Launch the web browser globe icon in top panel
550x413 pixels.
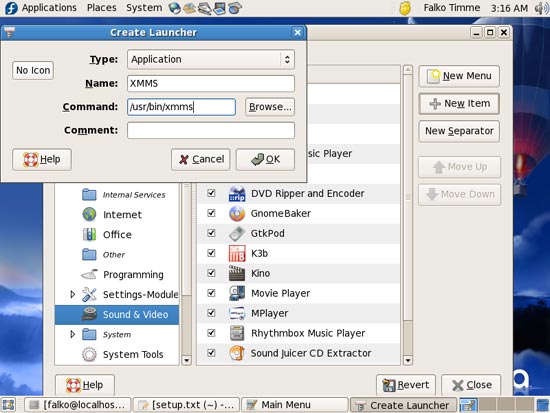(174, 8)
